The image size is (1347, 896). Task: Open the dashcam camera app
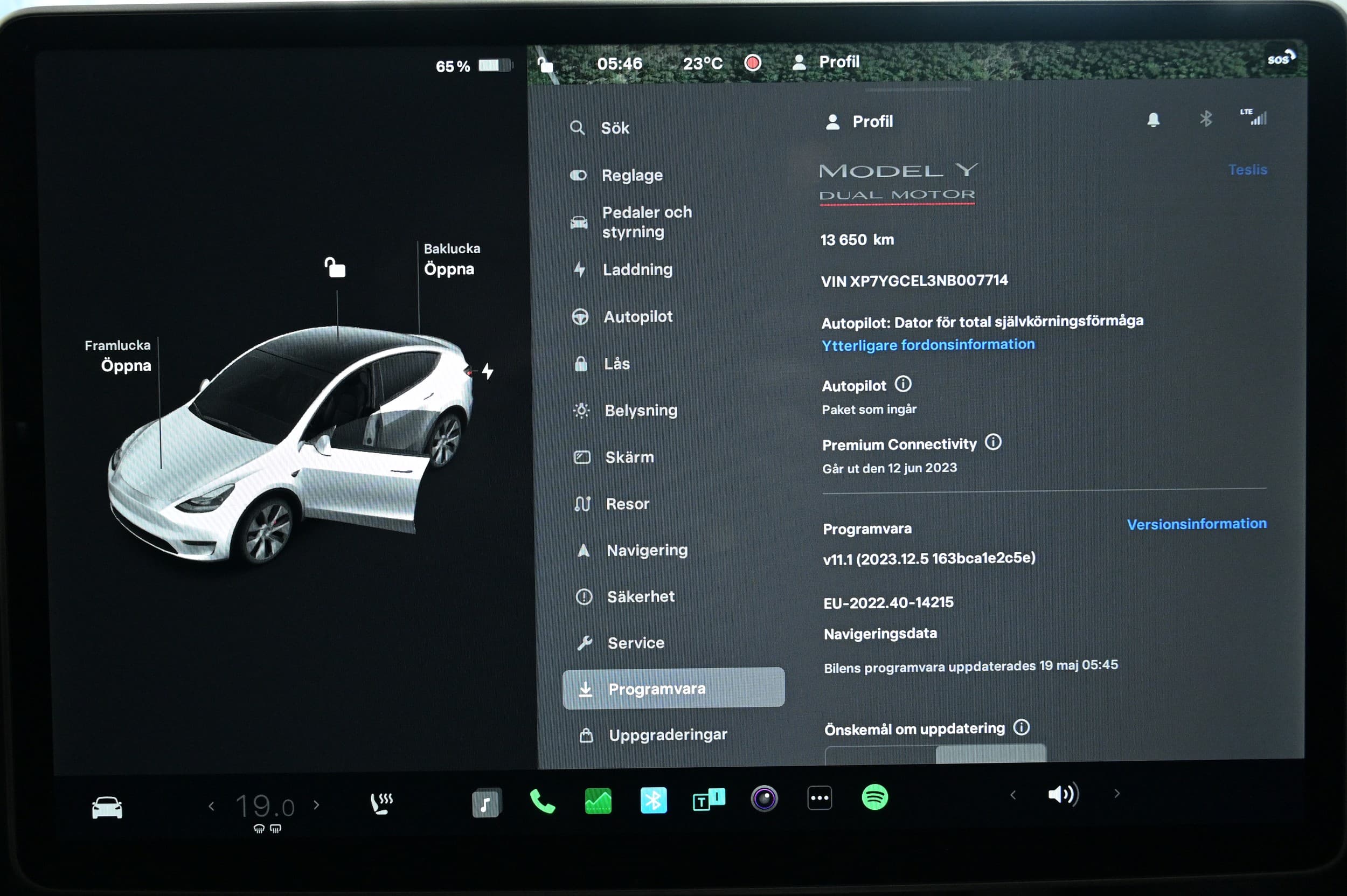click(764, 798)
